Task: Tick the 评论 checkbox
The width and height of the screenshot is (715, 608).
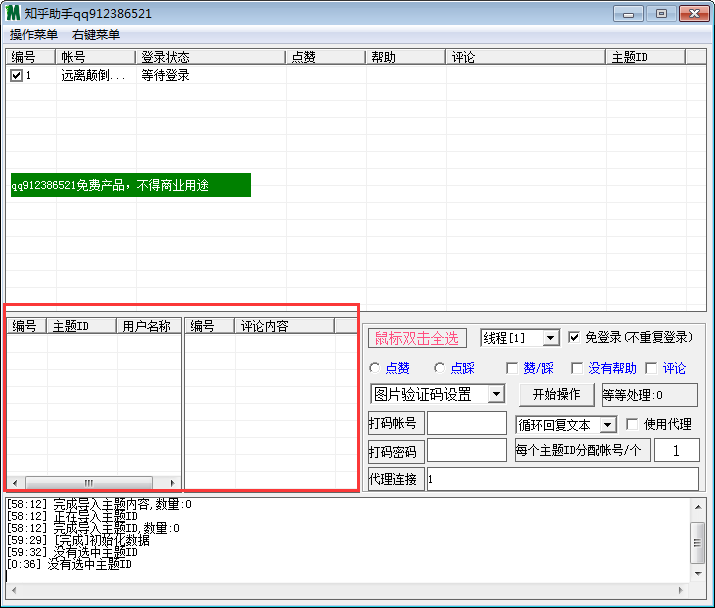Action: tap(651, 368)
